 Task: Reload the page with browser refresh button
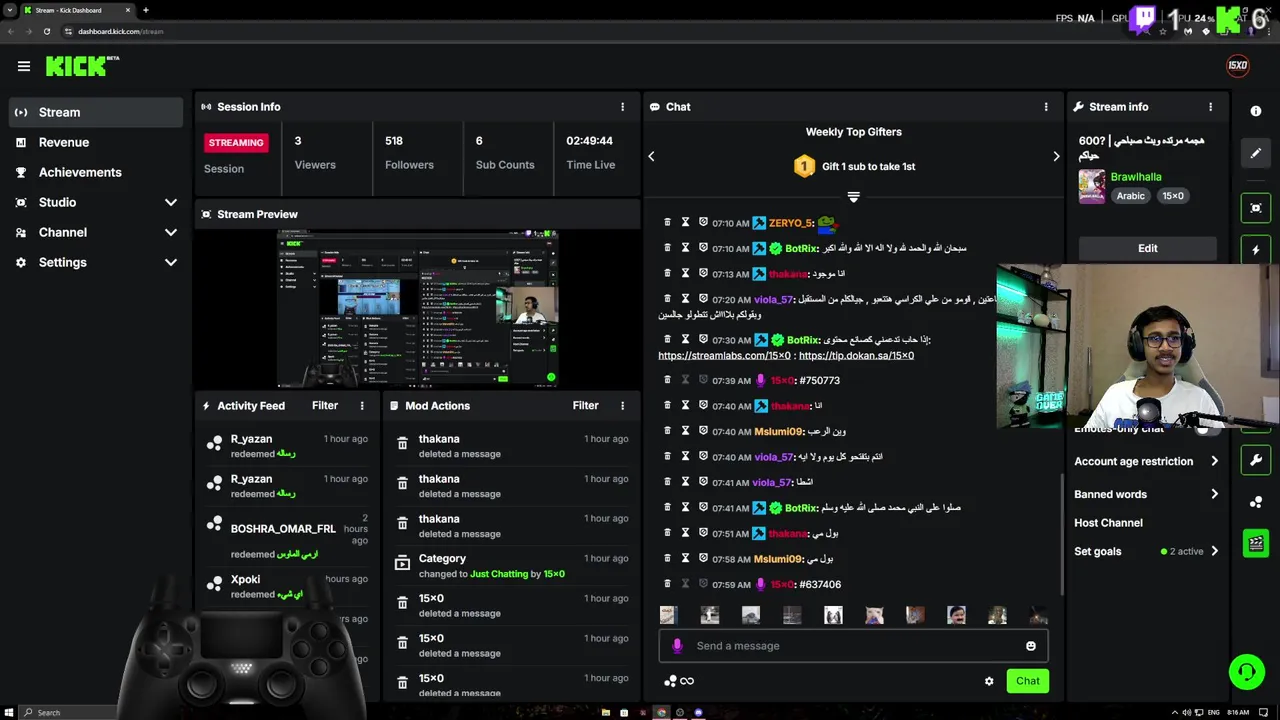[46, 31]
